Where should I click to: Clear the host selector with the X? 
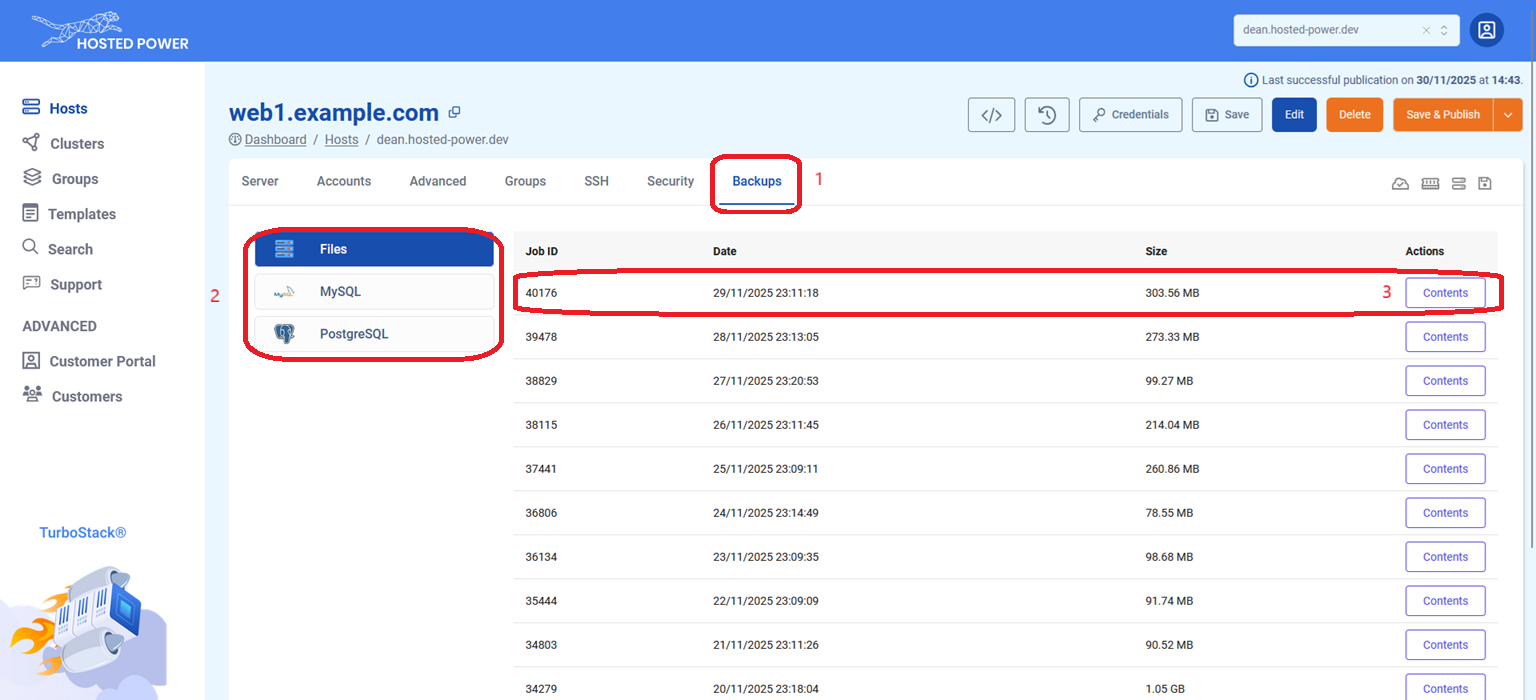tap(1426, 31)
